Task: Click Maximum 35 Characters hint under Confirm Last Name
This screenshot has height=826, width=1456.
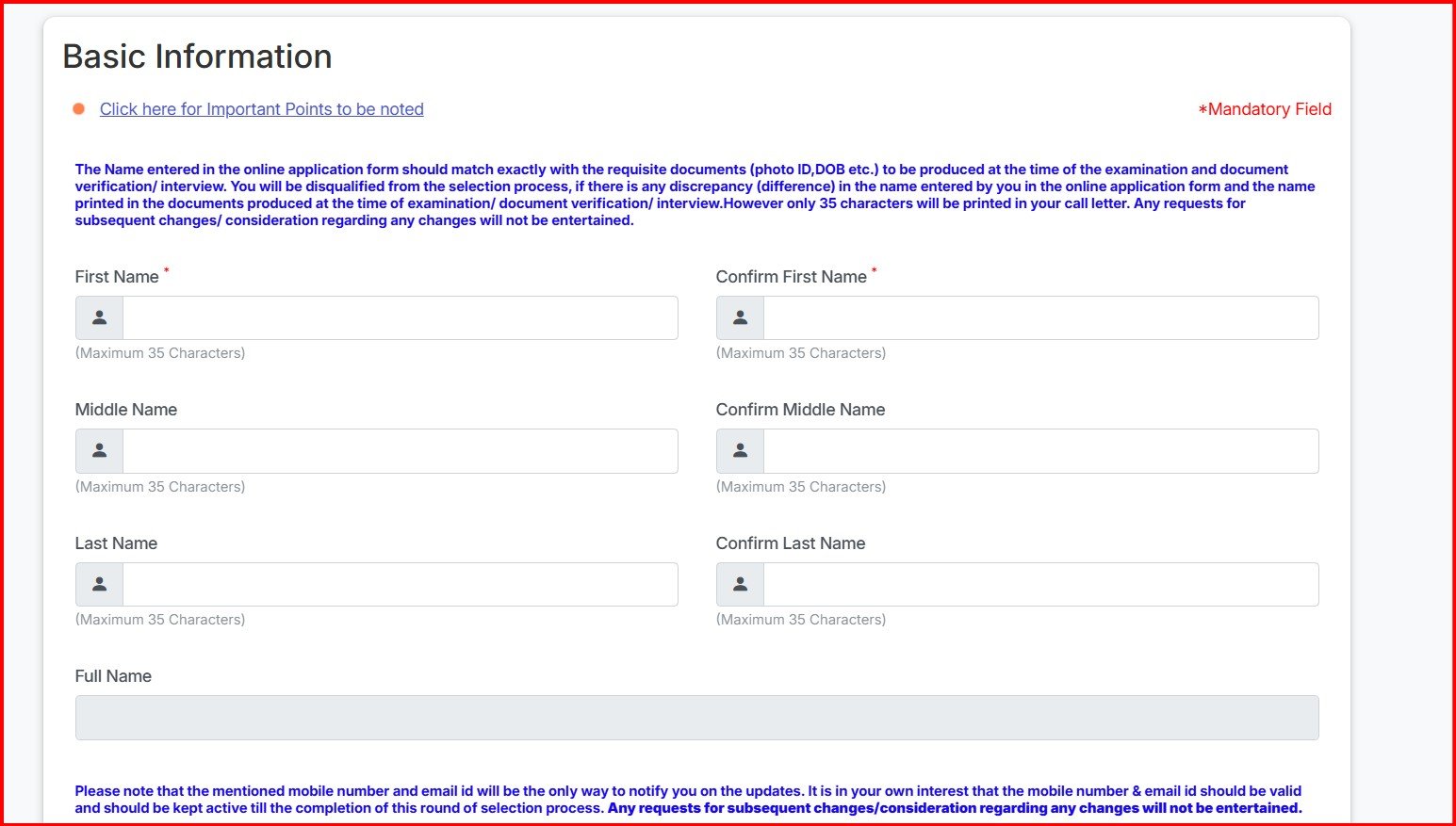Action: click(x=801, y=620)
